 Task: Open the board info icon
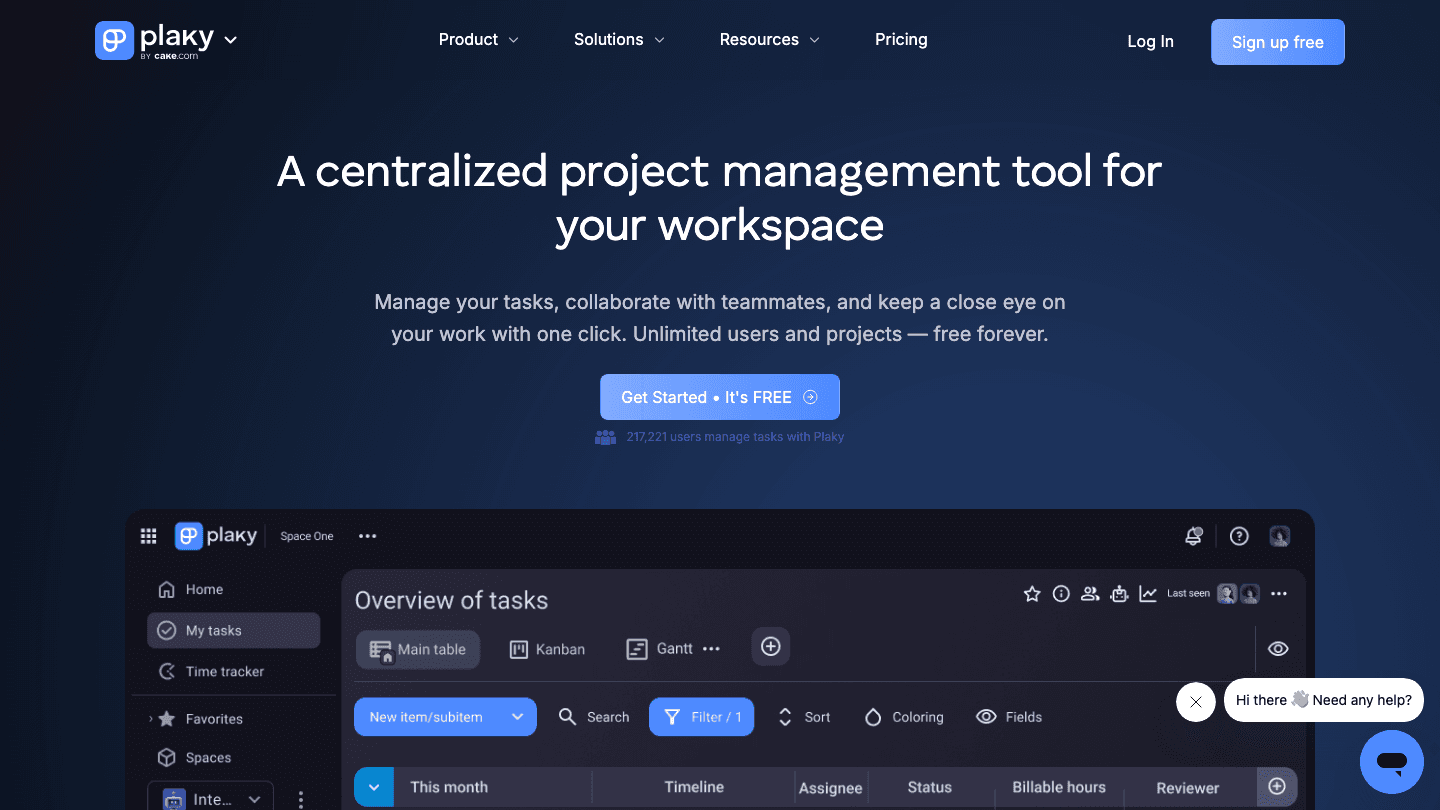[x=1061, y=594]
